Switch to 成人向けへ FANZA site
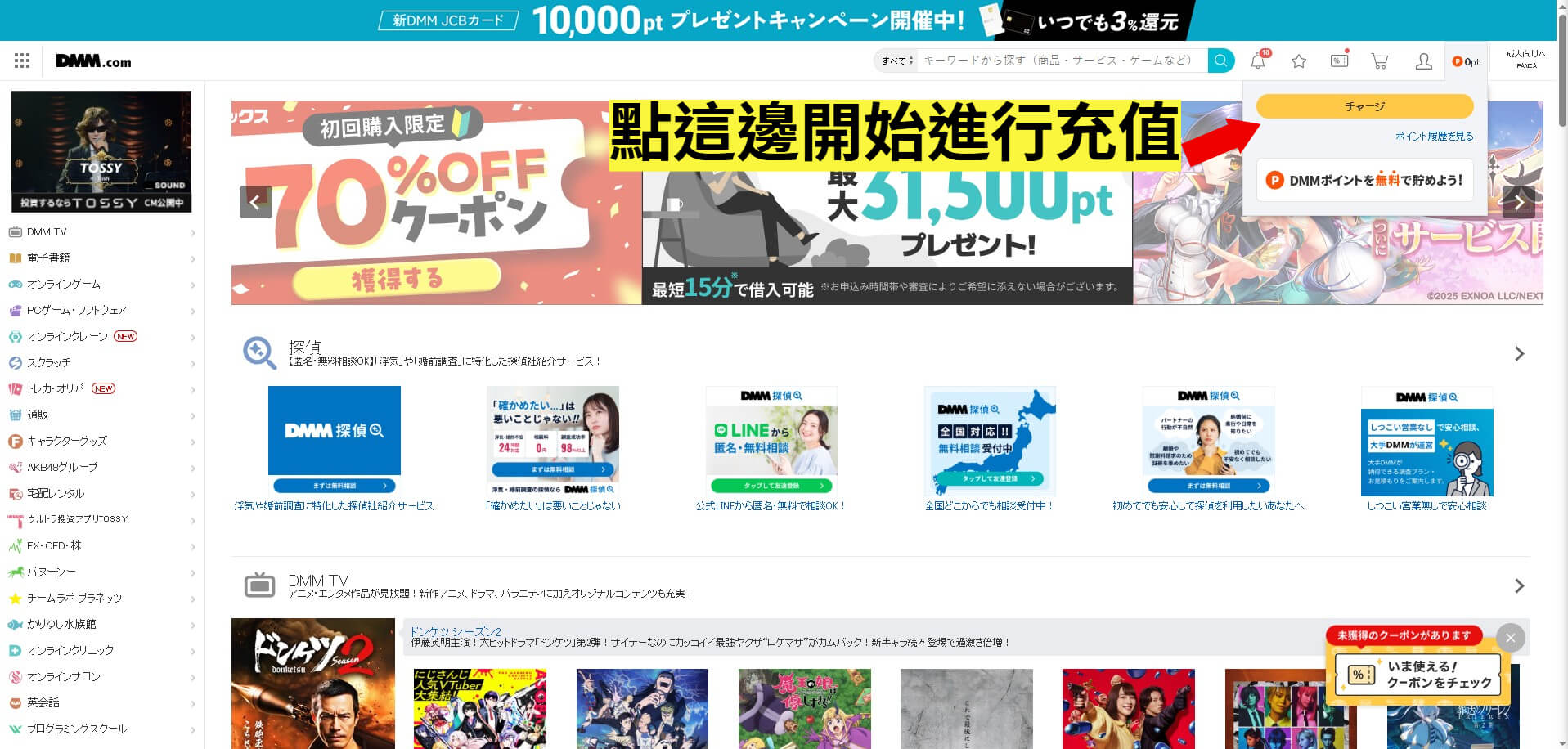1568x749 pixels. (1525, 59)
